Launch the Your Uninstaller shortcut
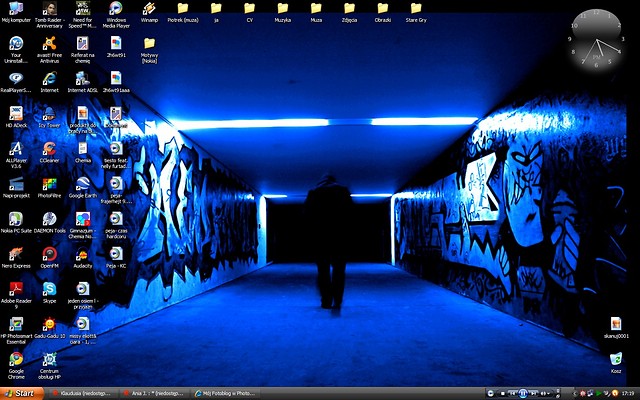Image resolution: width=640 pixels, height=400 pixels. pyautogui.click(x=16, y=50)
